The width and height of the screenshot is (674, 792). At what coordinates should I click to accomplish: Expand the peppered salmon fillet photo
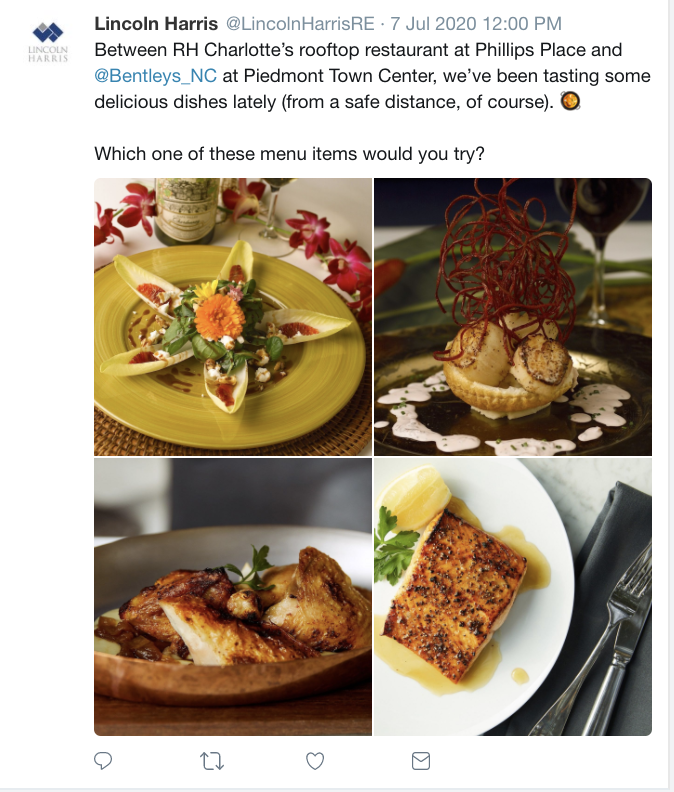(513, 597)
